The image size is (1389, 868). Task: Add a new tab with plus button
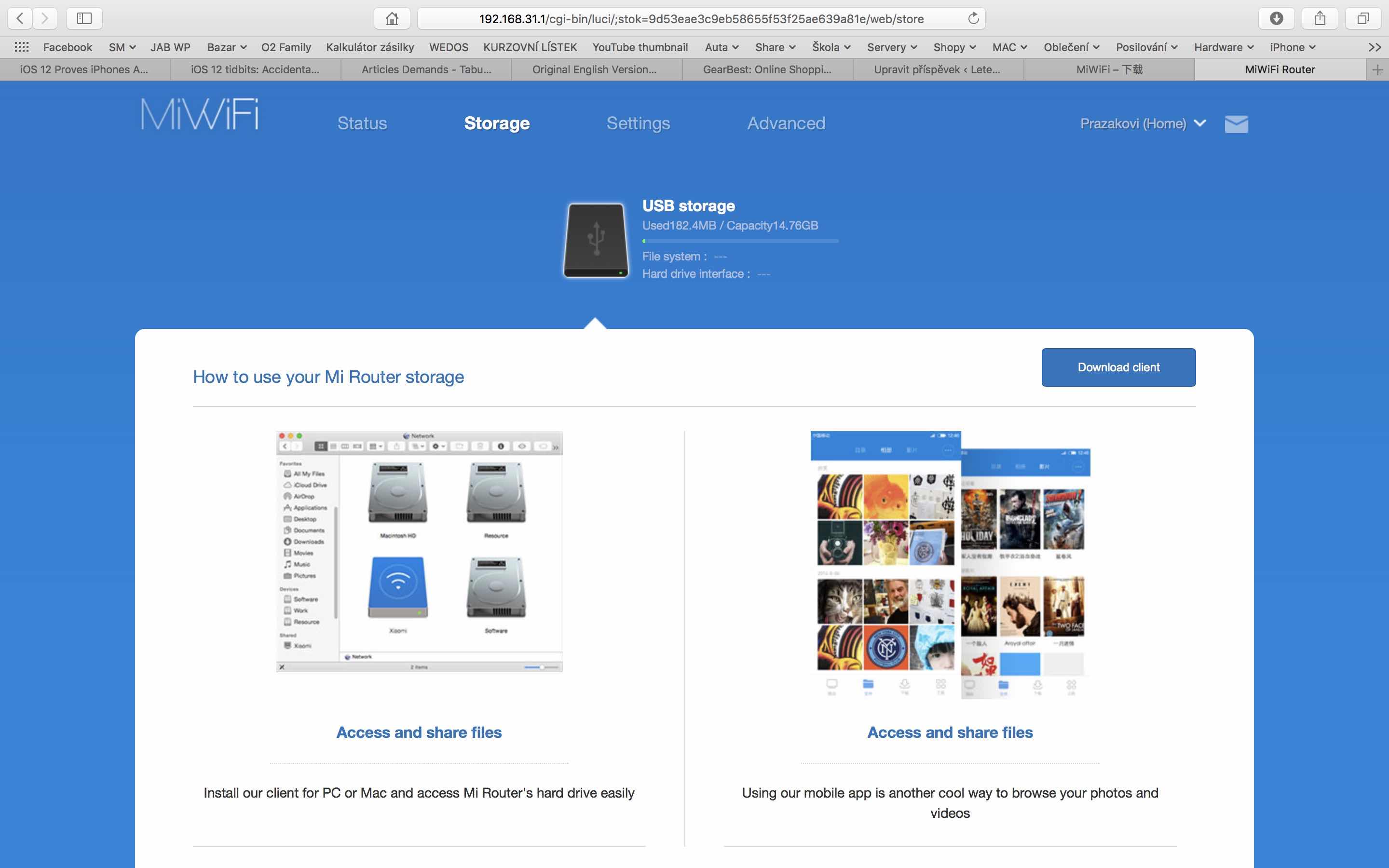(x=1377, y=69)
